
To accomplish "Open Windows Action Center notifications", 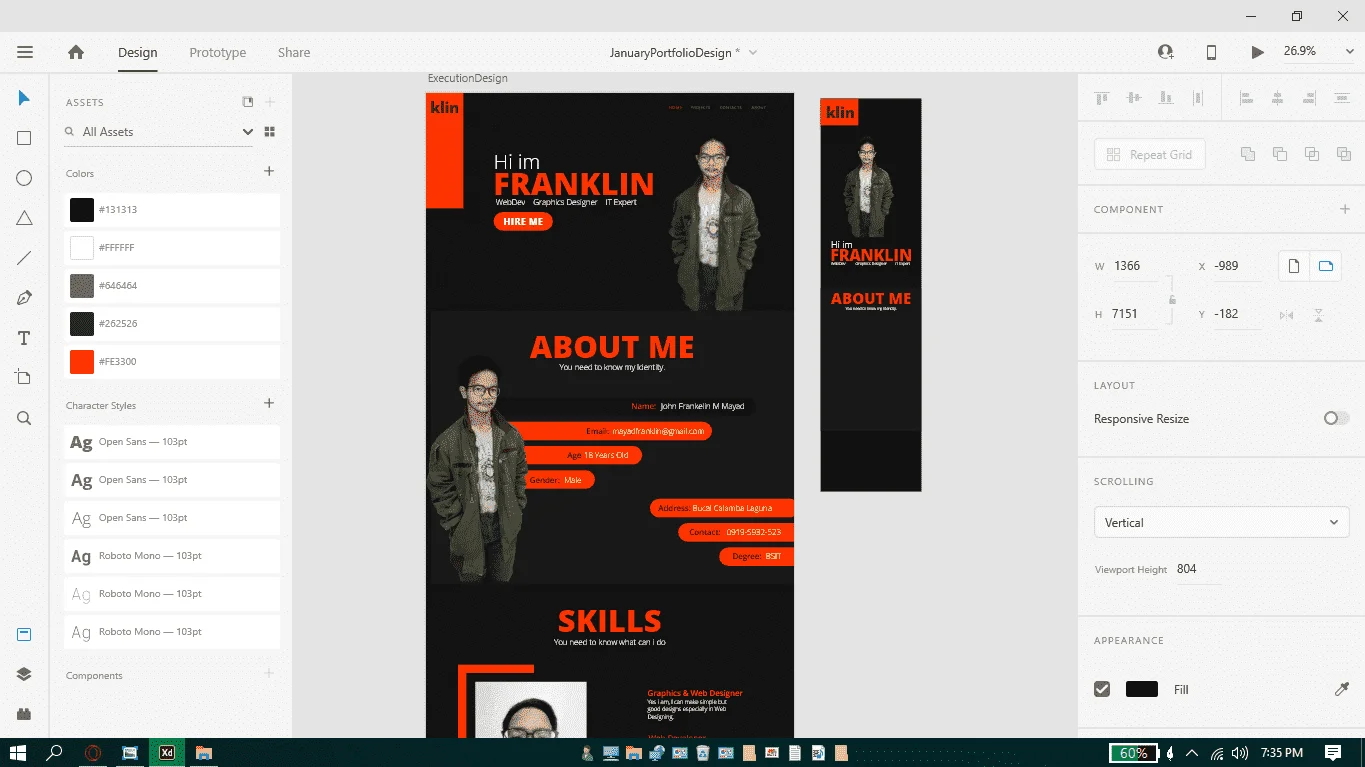I will (x=1333, y=752).
